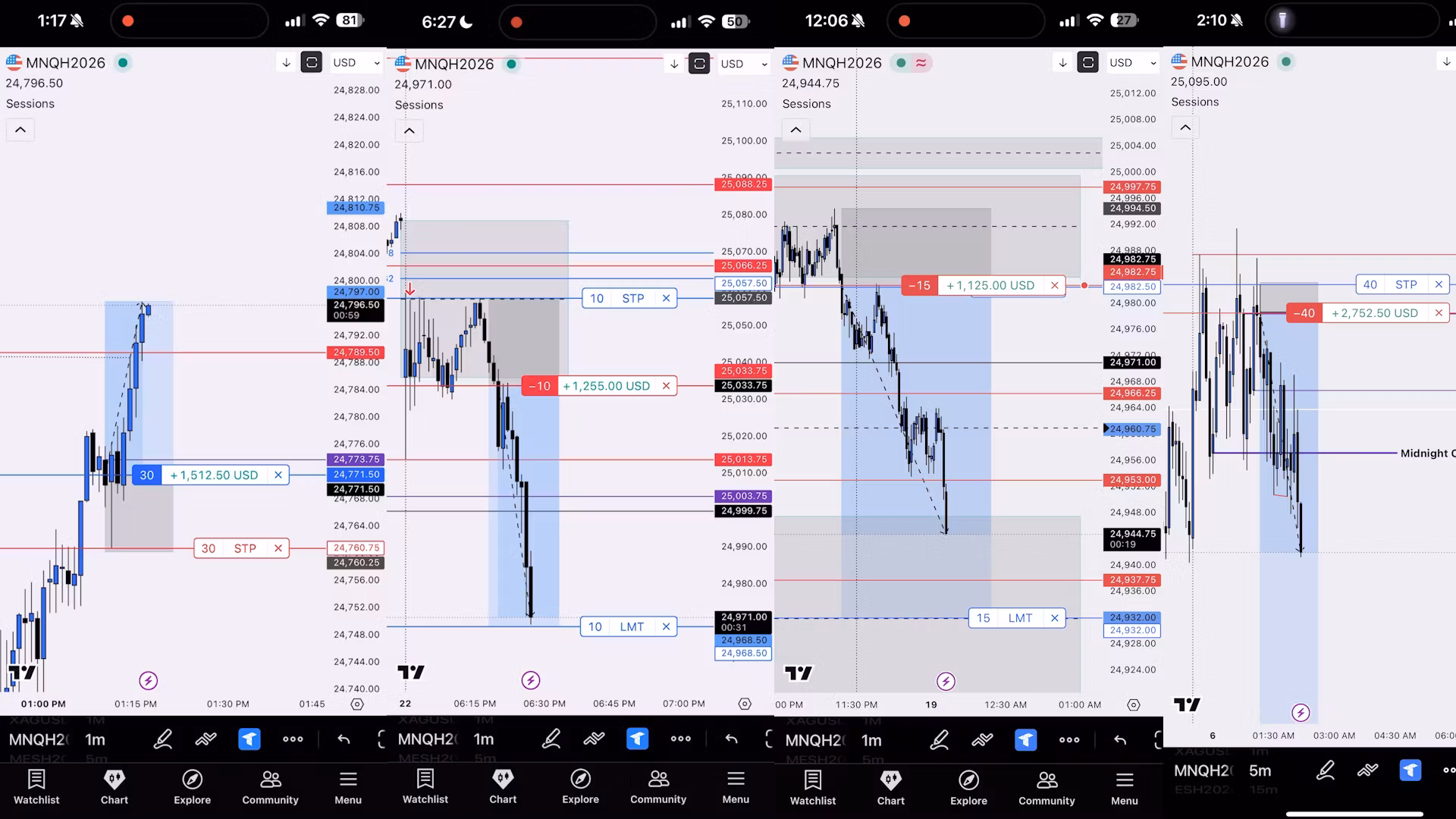Image resolution: width=1456 pixels, height=819 pixels.
Task: Open the three-dots more menu in second panel
Action: point(680,739)
